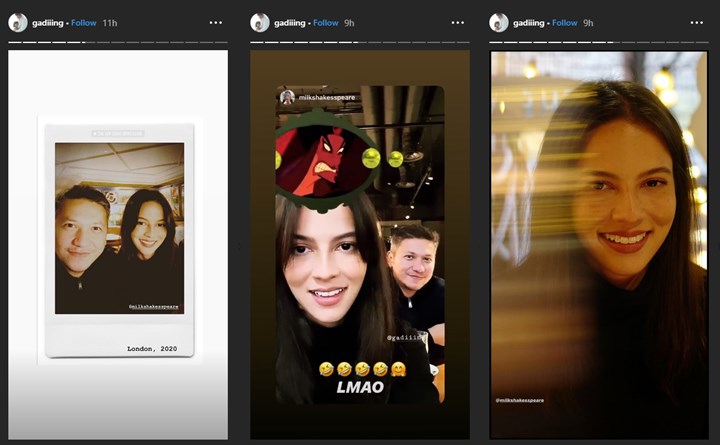Open three-dot options menu on left story
720x445 pixels.
216,22
